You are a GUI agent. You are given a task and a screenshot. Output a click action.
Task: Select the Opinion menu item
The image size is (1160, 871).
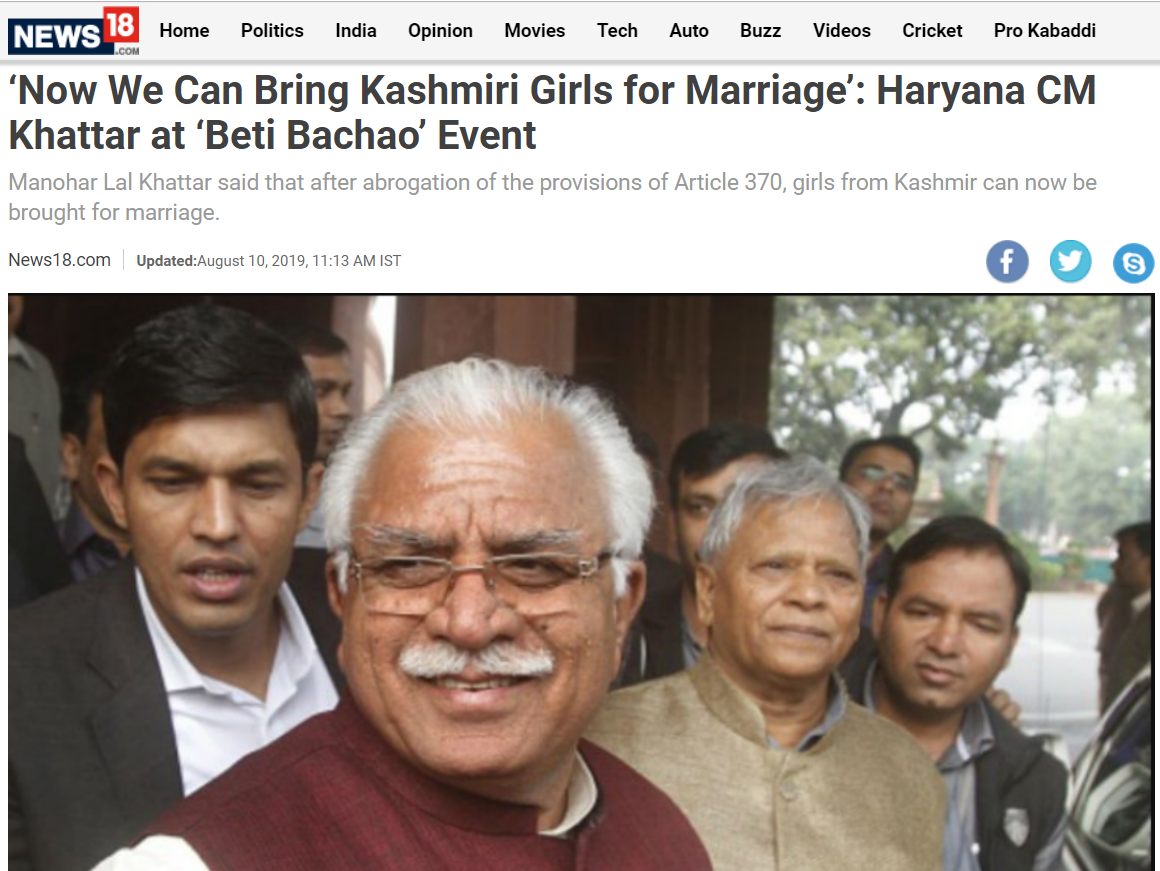[x=440, y=30]
